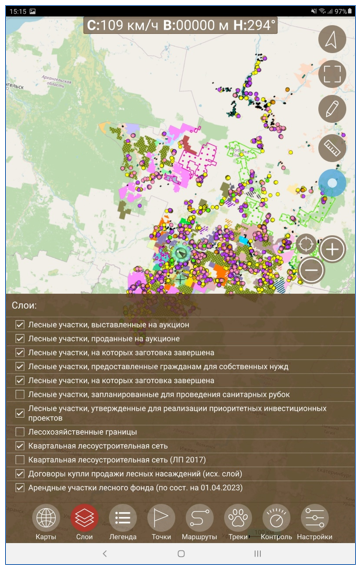Select the pencil drawing tool
Image resolution: width=362 pixels, height=572 pixels.
tap(332, 109)
